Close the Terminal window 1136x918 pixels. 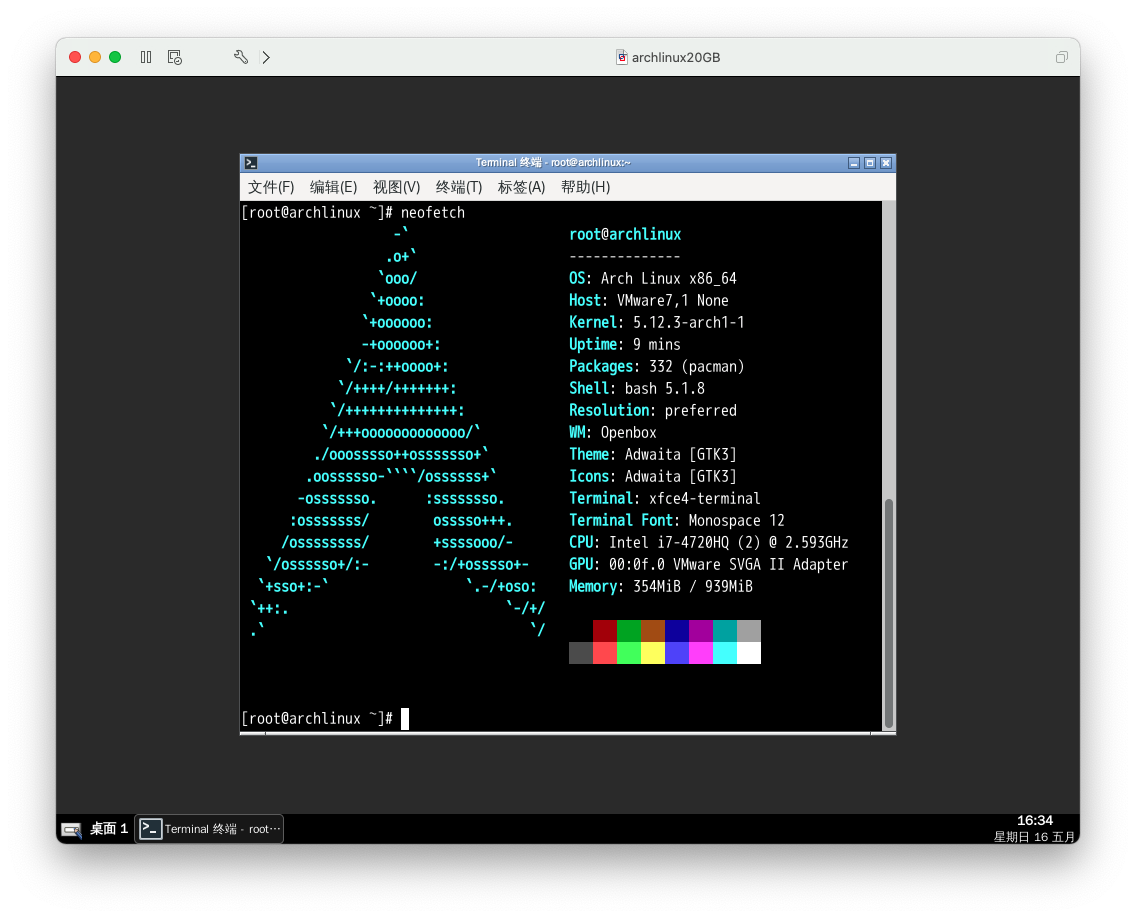[x=885, y=163]
